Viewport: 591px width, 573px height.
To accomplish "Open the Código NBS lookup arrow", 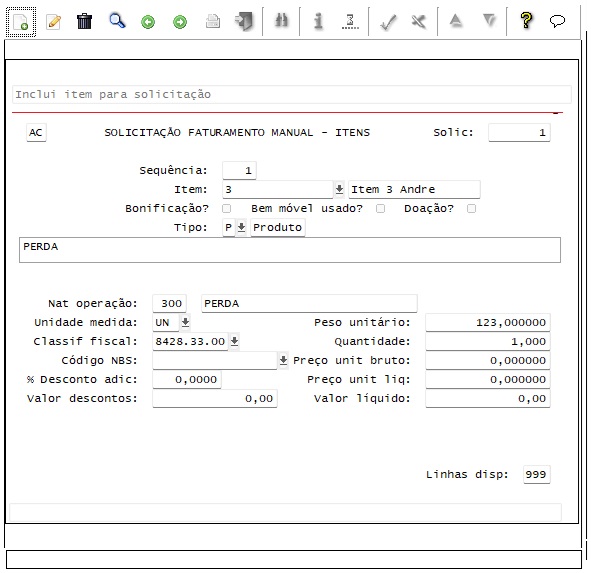I will click(283, 360).
